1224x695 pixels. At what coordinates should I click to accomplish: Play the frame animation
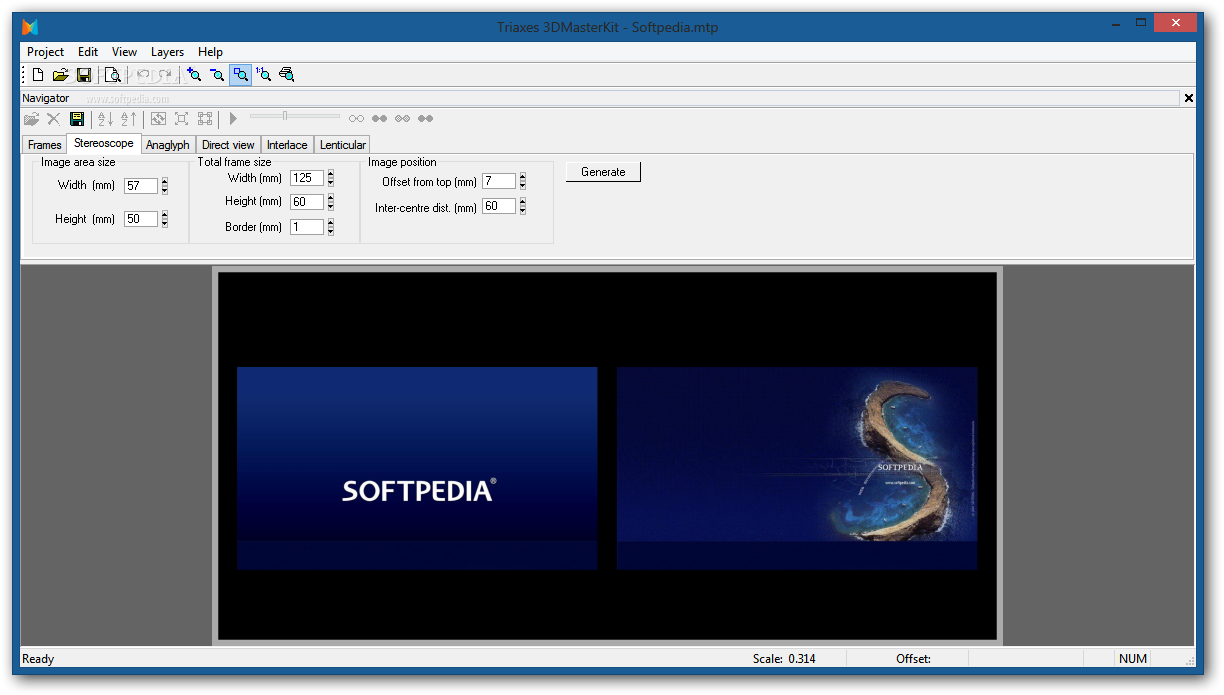tap(233, 119)
